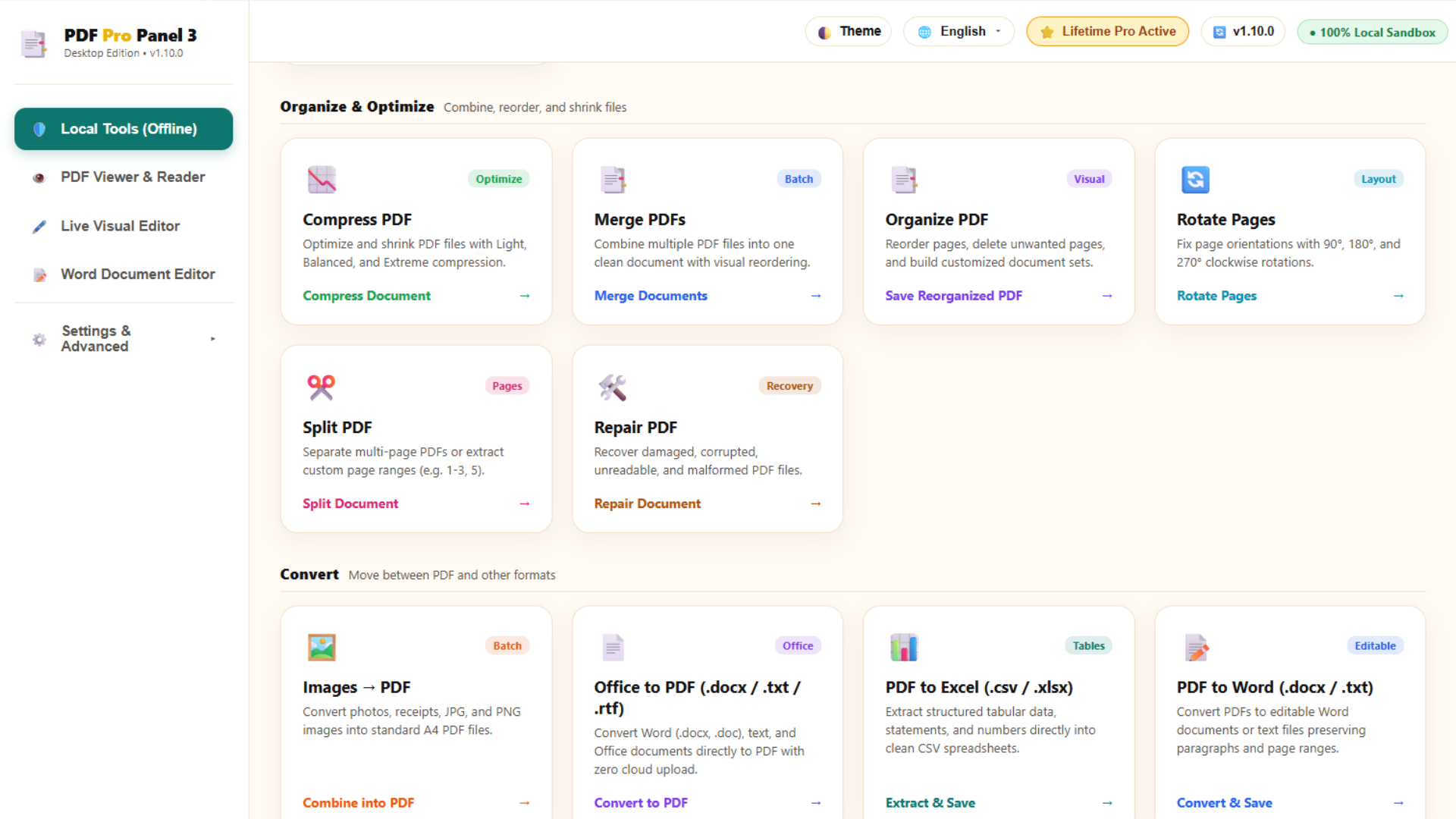Click the arrow next to Merge Documents
1456x819 pixels.
click(816, 296)
